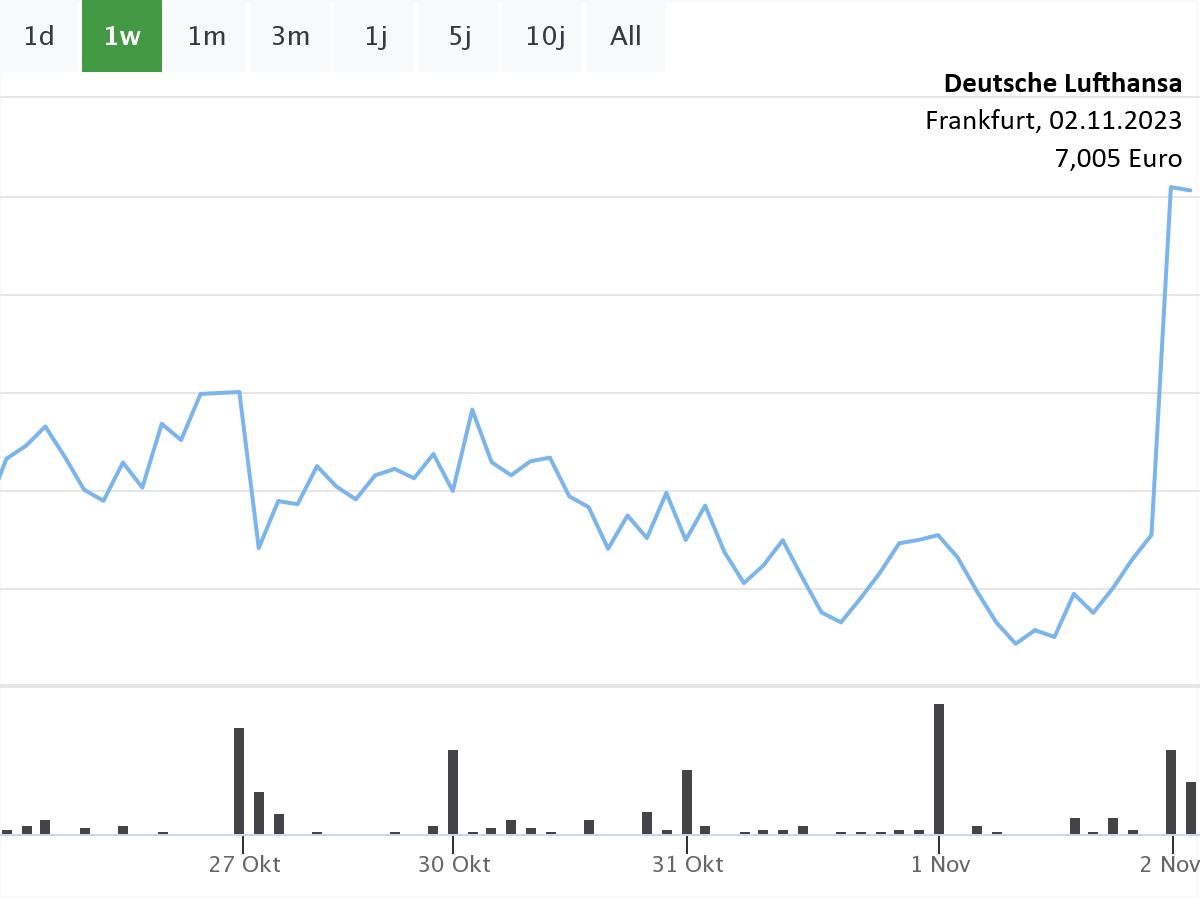Click the tall volume bar at 27 Okt
The image size is (1200, 900).
(x=239, y=780)
